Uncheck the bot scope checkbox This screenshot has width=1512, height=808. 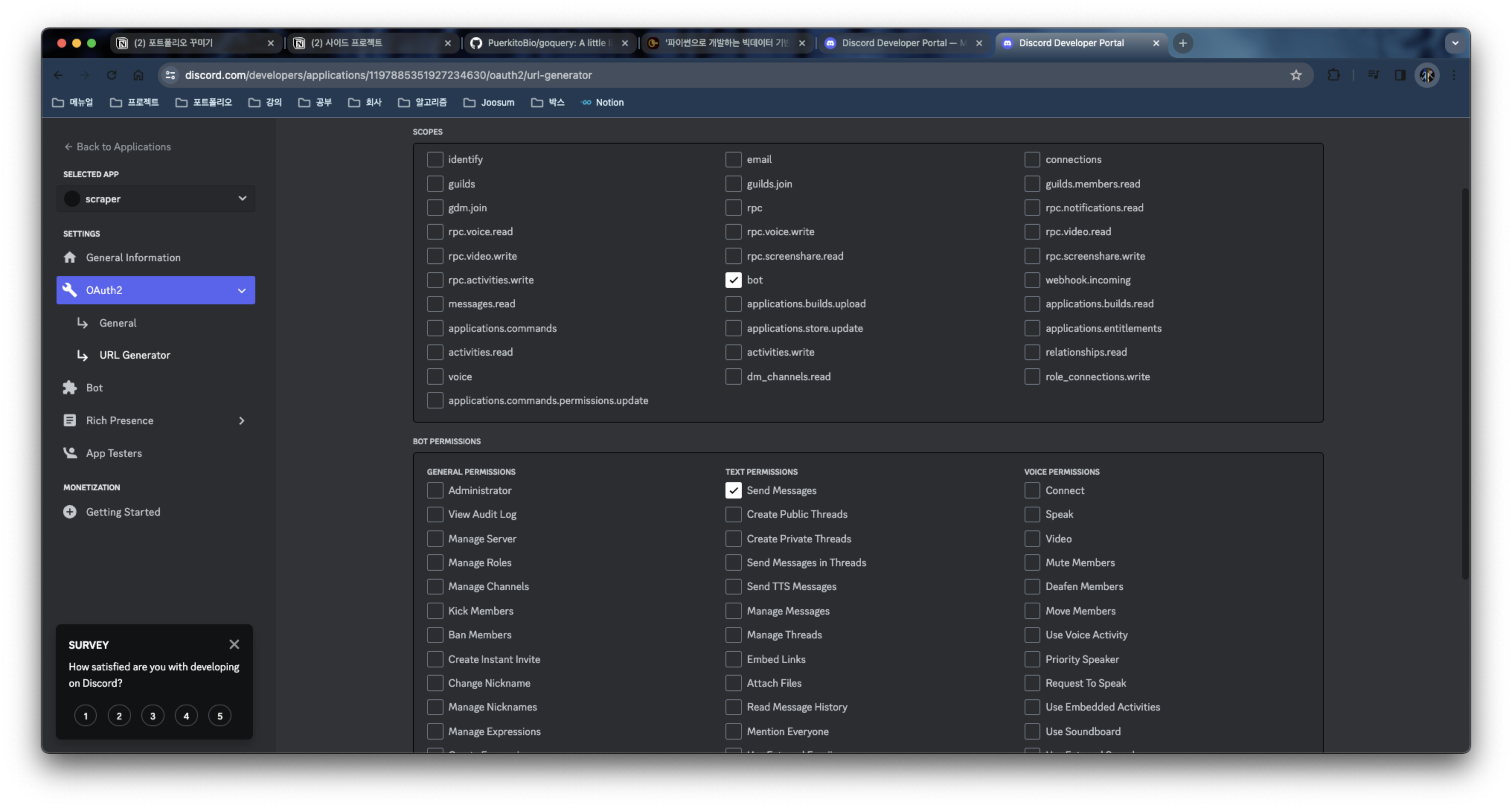pos(733,280)
